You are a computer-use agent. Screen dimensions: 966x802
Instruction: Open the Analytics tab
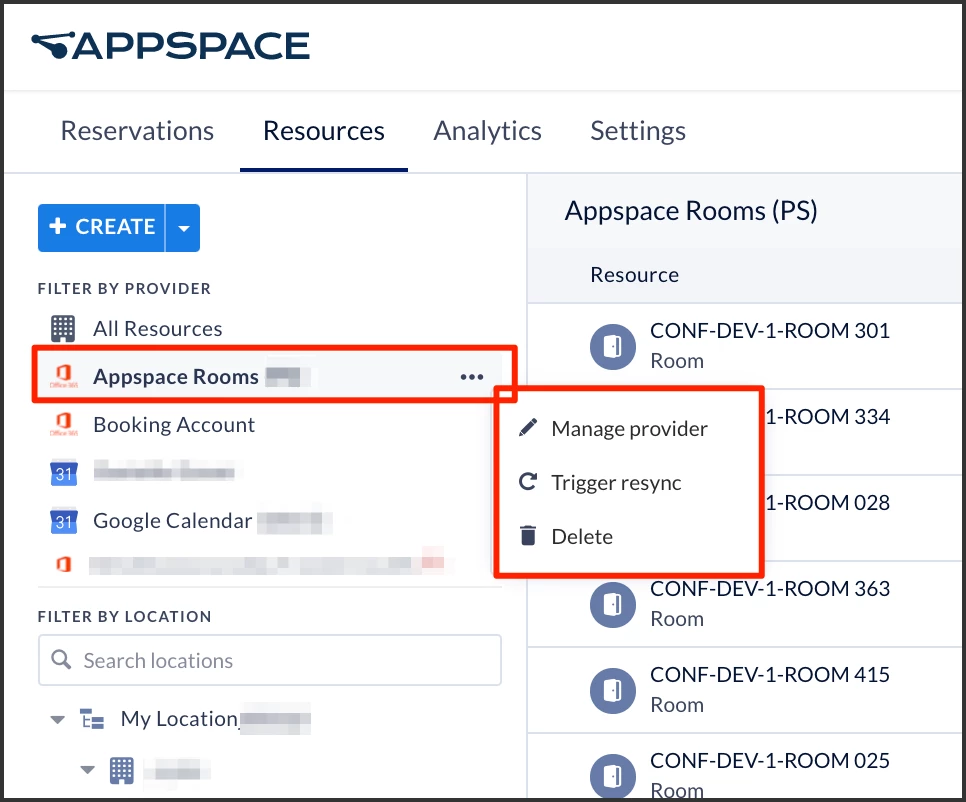pos(487,131)
